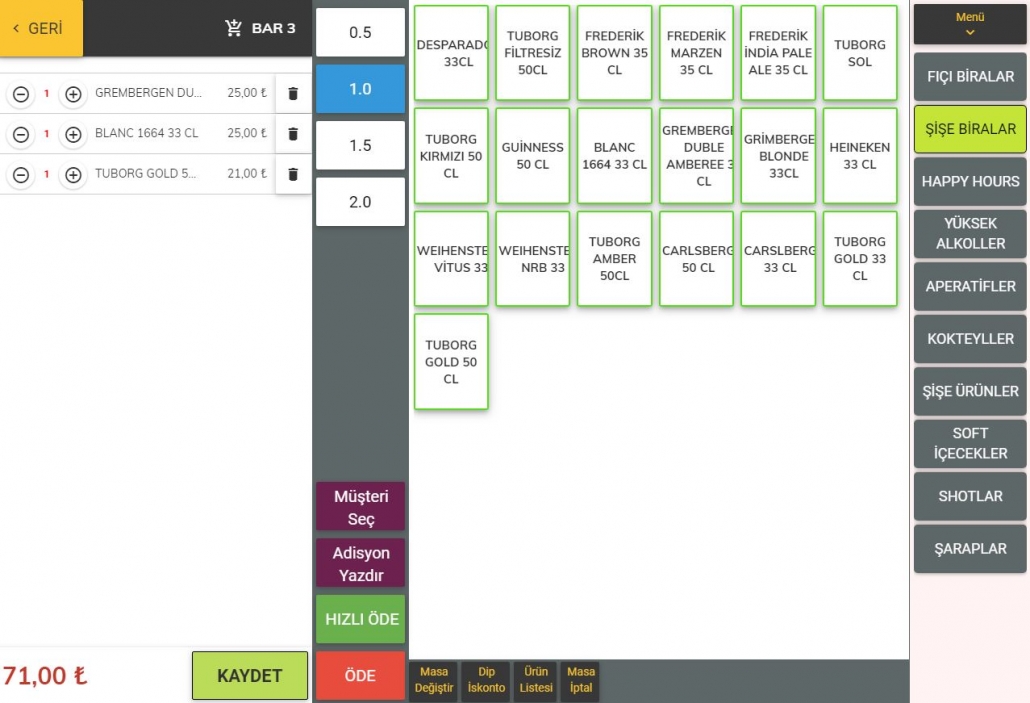Viewport: 1030px width, 703px height.
Task: Select the 1.0 portion multiplier
Action: [360, 89]
